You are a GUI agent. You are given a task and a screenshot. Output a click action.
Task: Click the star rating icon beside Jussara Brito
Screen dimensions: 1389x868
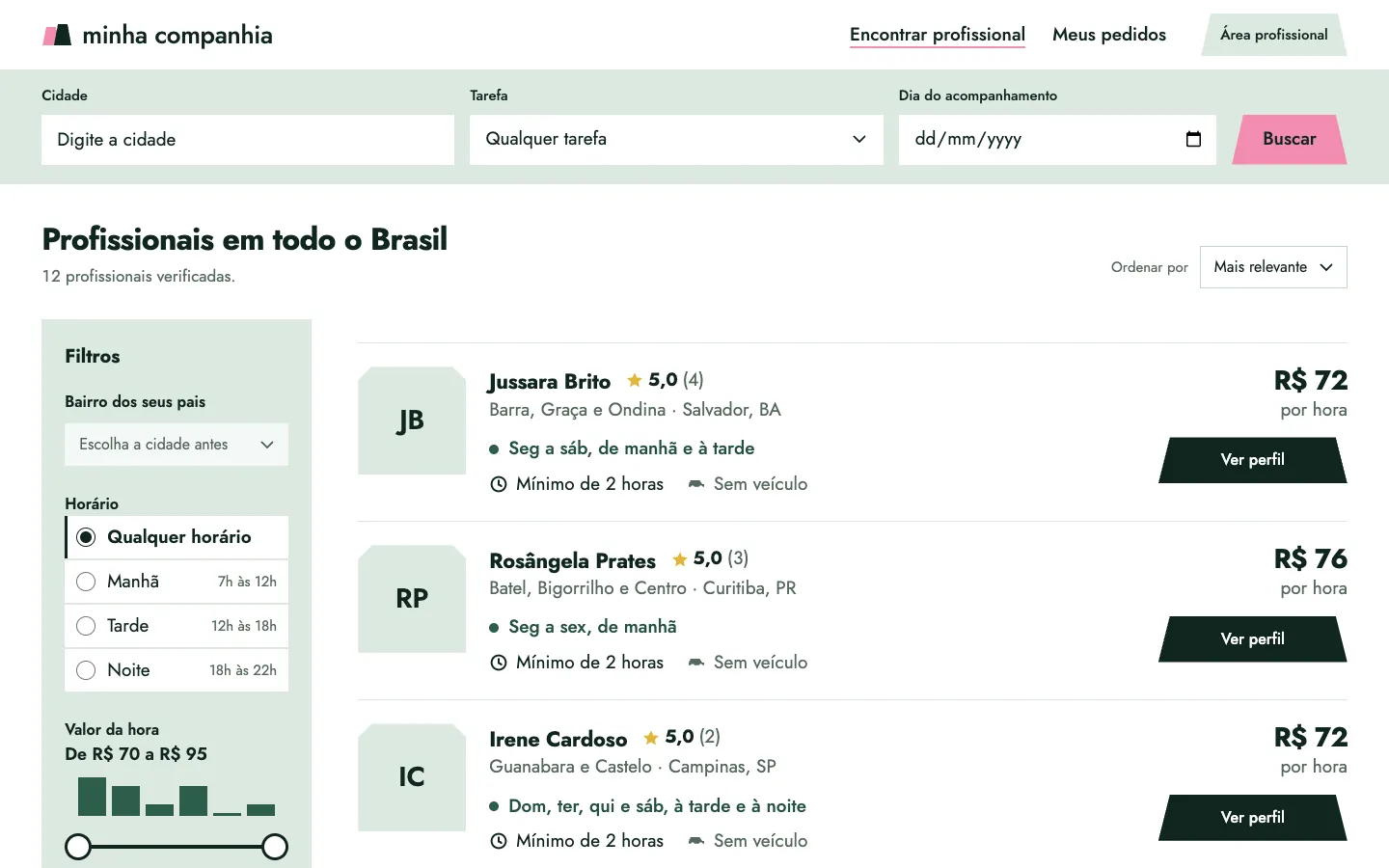pyautogui.click(x=635, y=380)
